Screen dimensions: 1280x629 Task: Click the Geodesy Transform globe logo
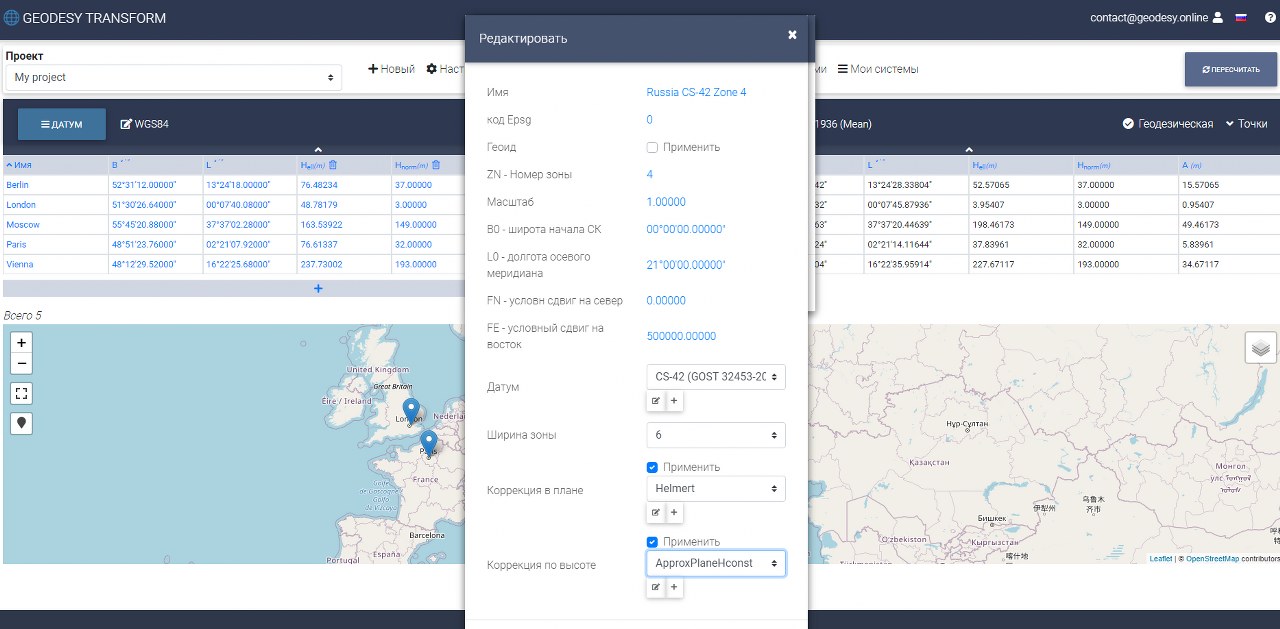10,17
